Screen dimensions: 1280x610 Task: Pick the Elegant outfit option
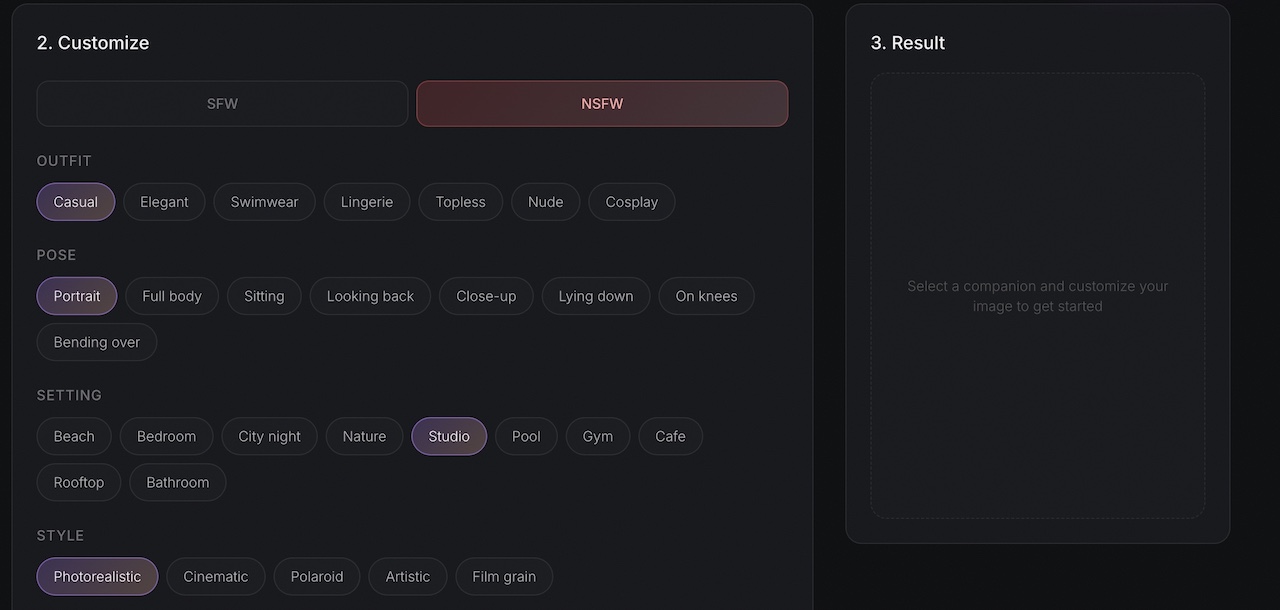[164, 202]
